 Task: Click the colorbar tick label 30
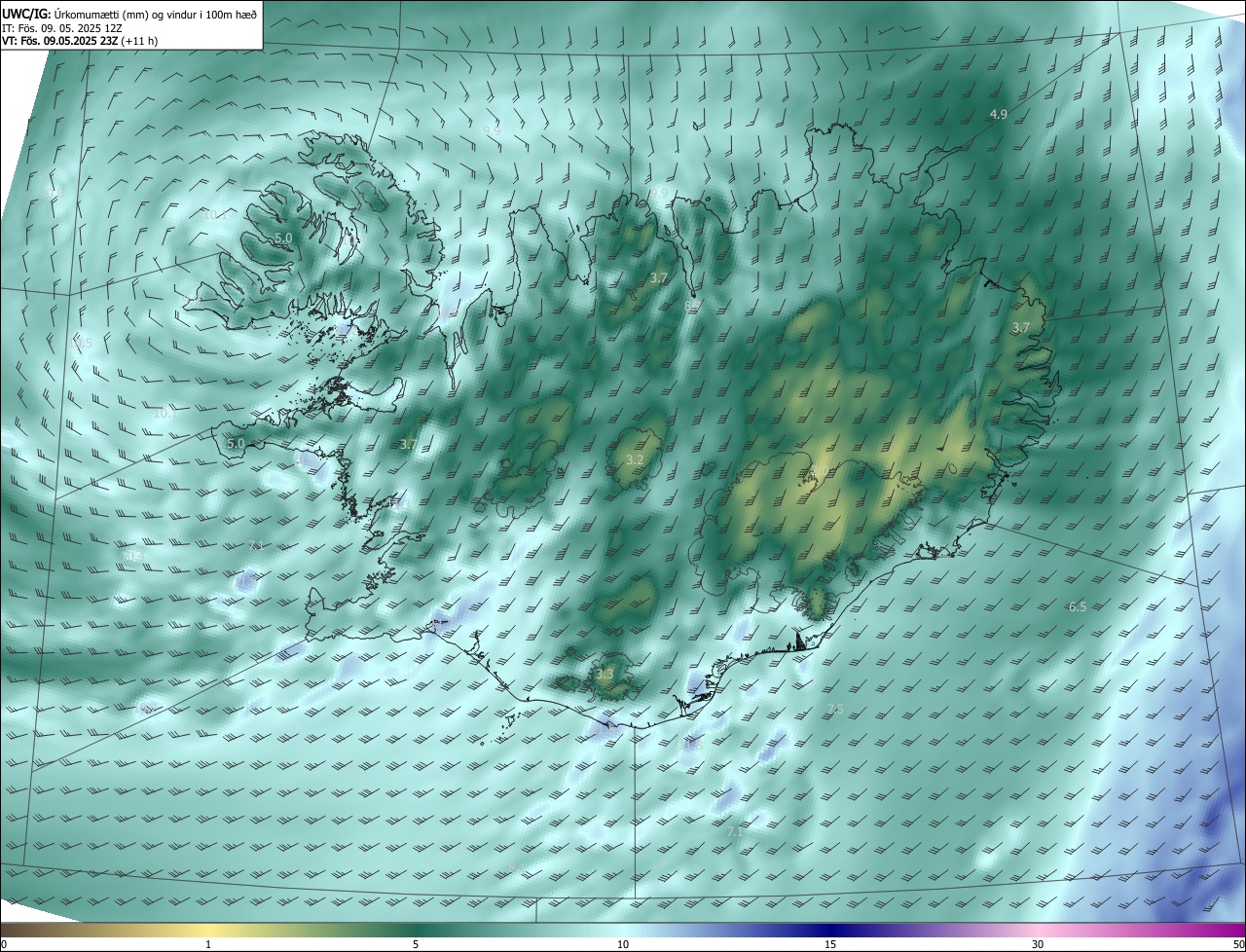click(x=1038, y=944)
